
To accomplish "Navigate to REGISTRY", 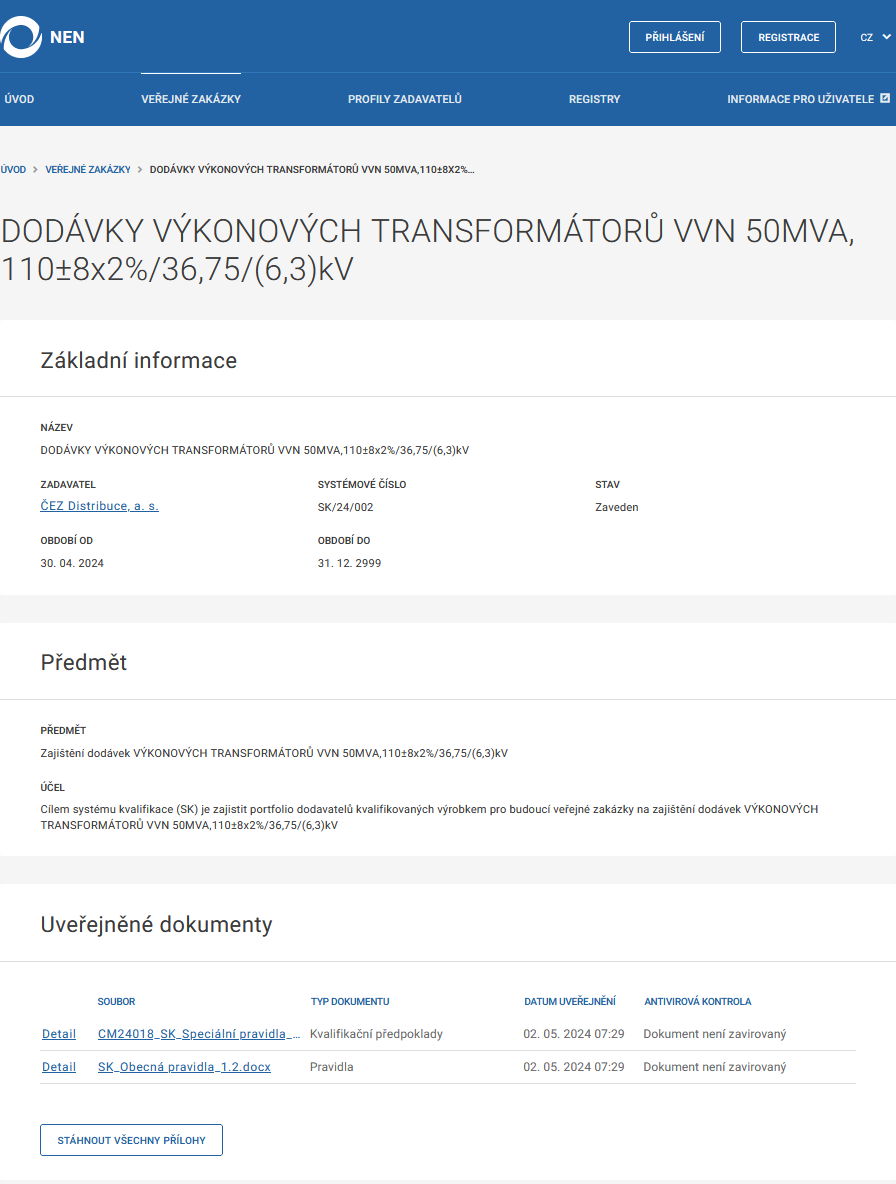I will coord(594,99).
